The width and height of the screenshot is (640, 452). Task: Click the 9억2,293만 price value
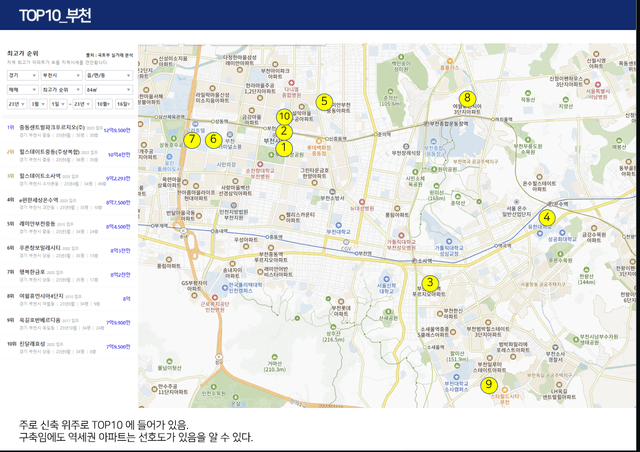click(118, 178)
